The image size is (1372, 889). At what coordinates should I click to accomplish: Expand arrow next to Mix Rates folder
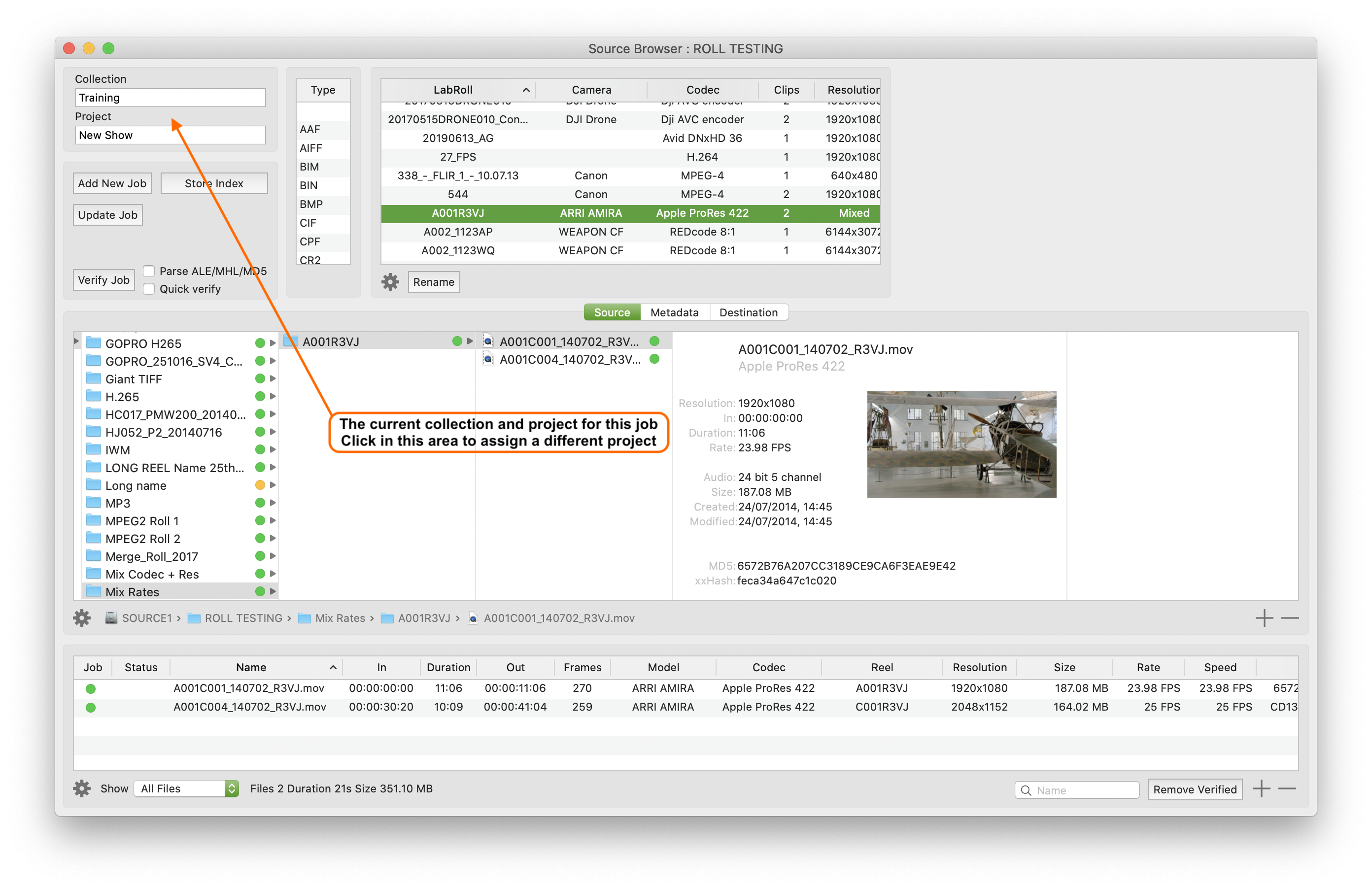coord(273,592)
